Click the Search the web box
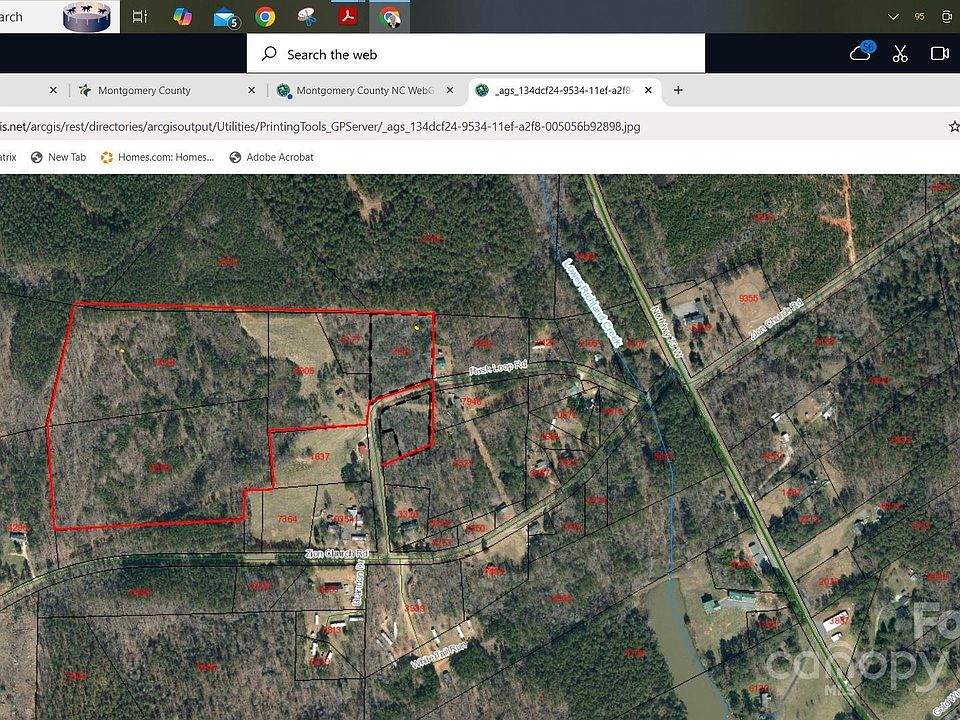Viewport: 960px width, 720px height. (x=475, y=54)
